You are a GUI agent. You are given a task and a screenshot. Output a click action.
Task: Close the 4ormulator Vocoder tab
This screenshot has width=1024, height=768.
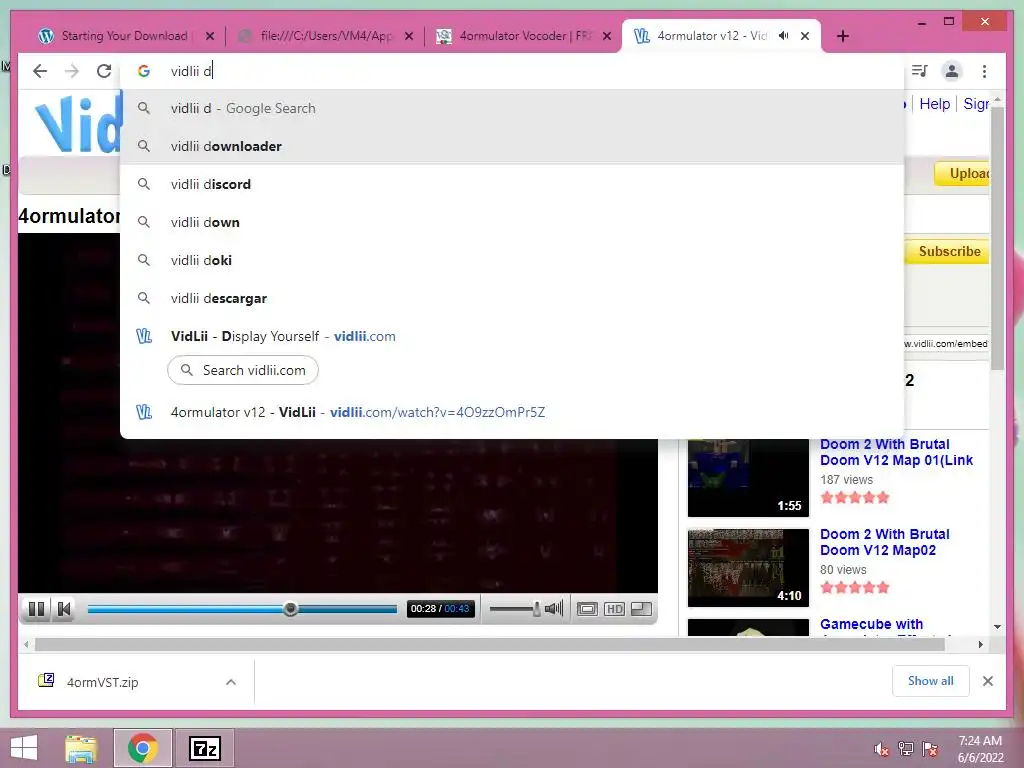(x=607, y=36)
